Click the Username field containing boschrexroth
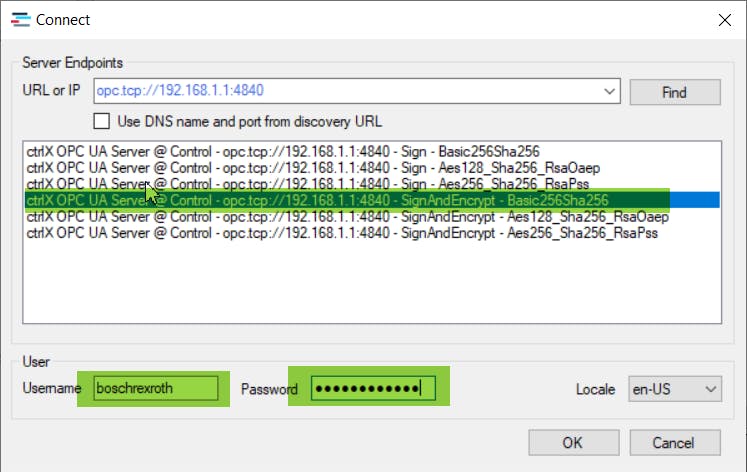This screenshot has width=747, height=472. click(x=156, y=388)
